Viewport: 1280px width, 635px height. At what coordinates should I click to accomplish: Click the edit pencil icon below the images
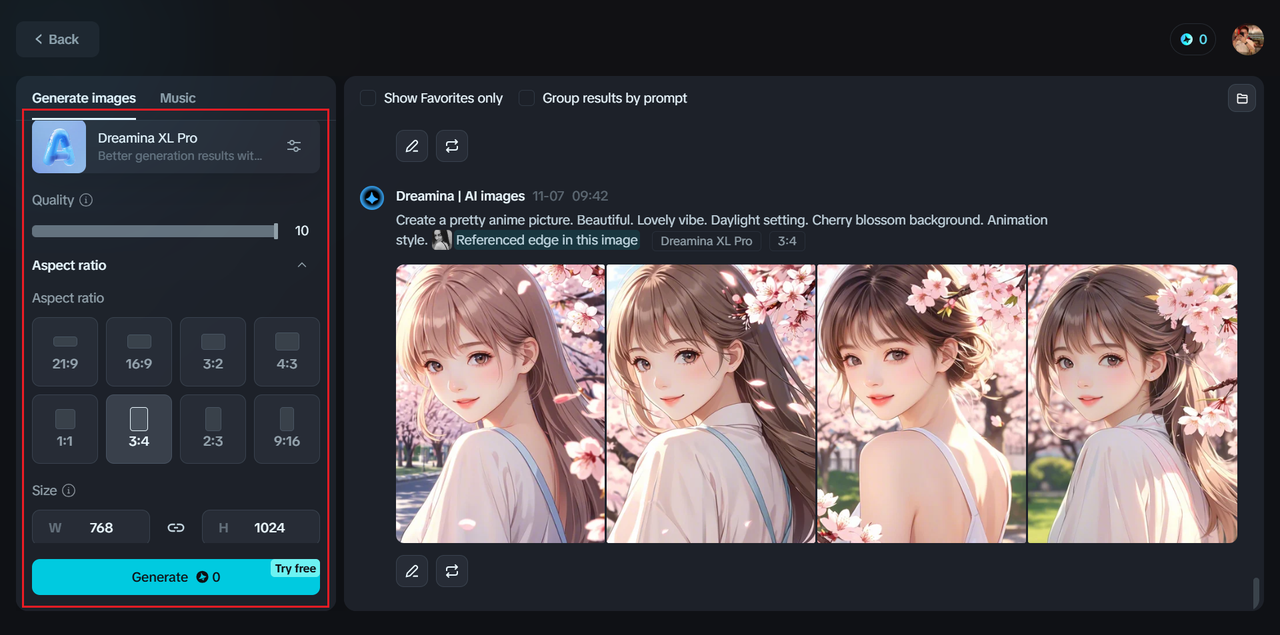(x=412, y=571)
